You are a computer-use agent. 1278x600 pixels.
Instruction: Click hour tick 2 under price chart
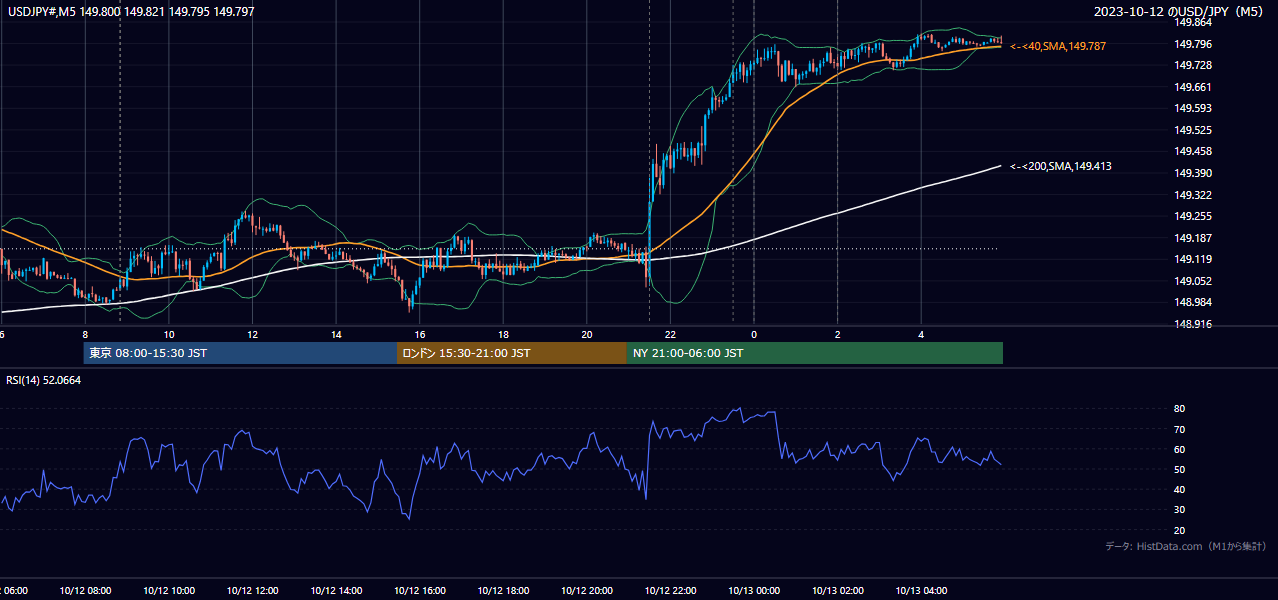pyautogui.click(x=837, y=335)
